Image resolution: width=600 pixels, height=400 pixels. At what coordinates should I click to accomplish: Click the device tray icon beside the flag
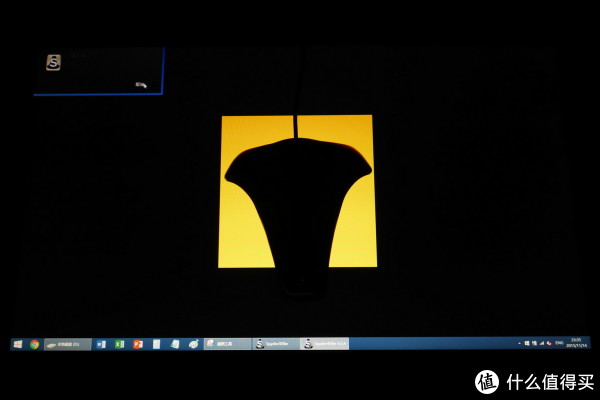(534, 343)
